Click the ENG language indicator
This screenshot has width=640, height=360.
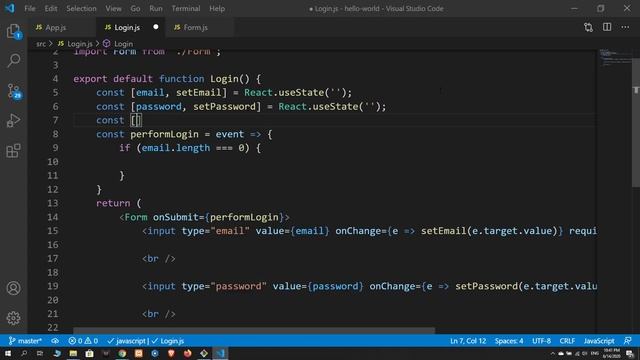(x=595, y=353)
